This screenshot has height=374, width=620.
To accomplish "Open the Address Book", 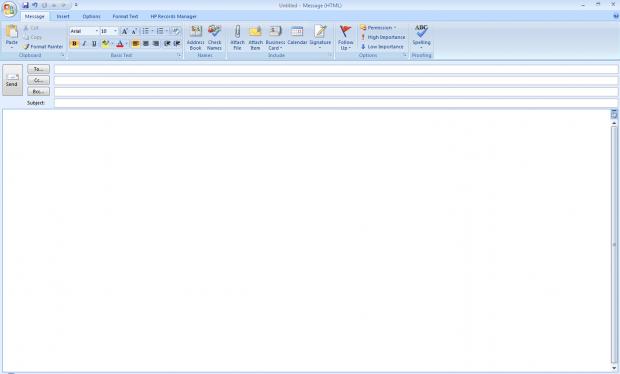I will tap(195, 38).
